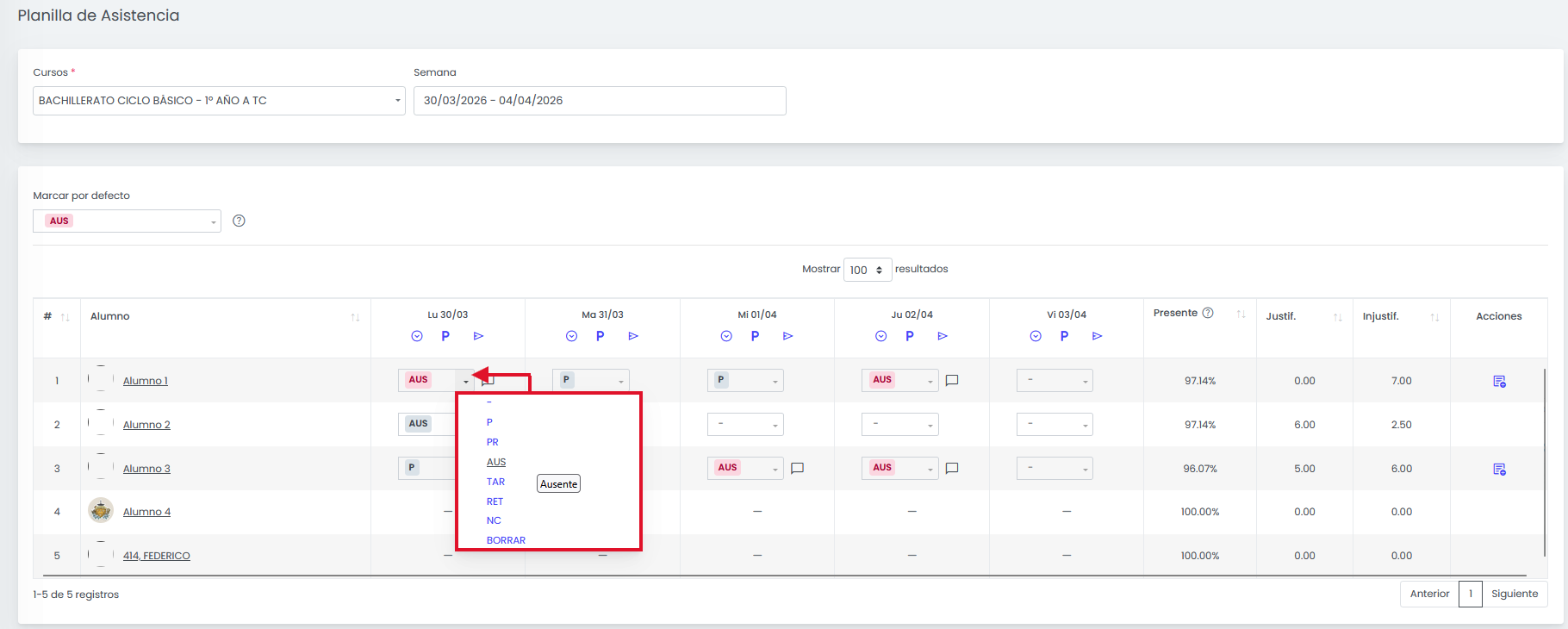Open the Cursos dropdown
Viewport: 1568px width, 629px height.
[219, 101]
